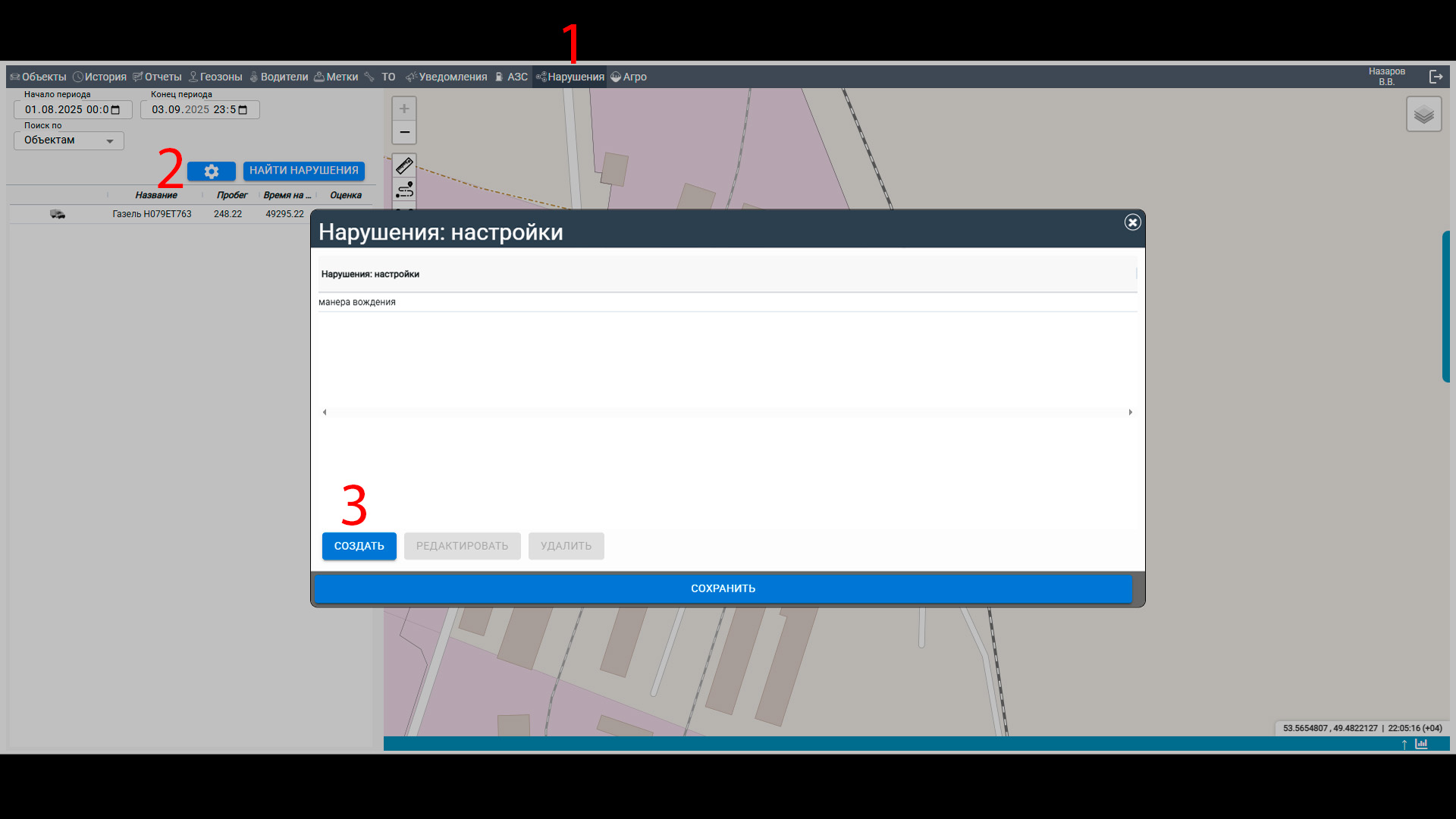
Task: Select the манера вождения settings row
Action: 357,302
